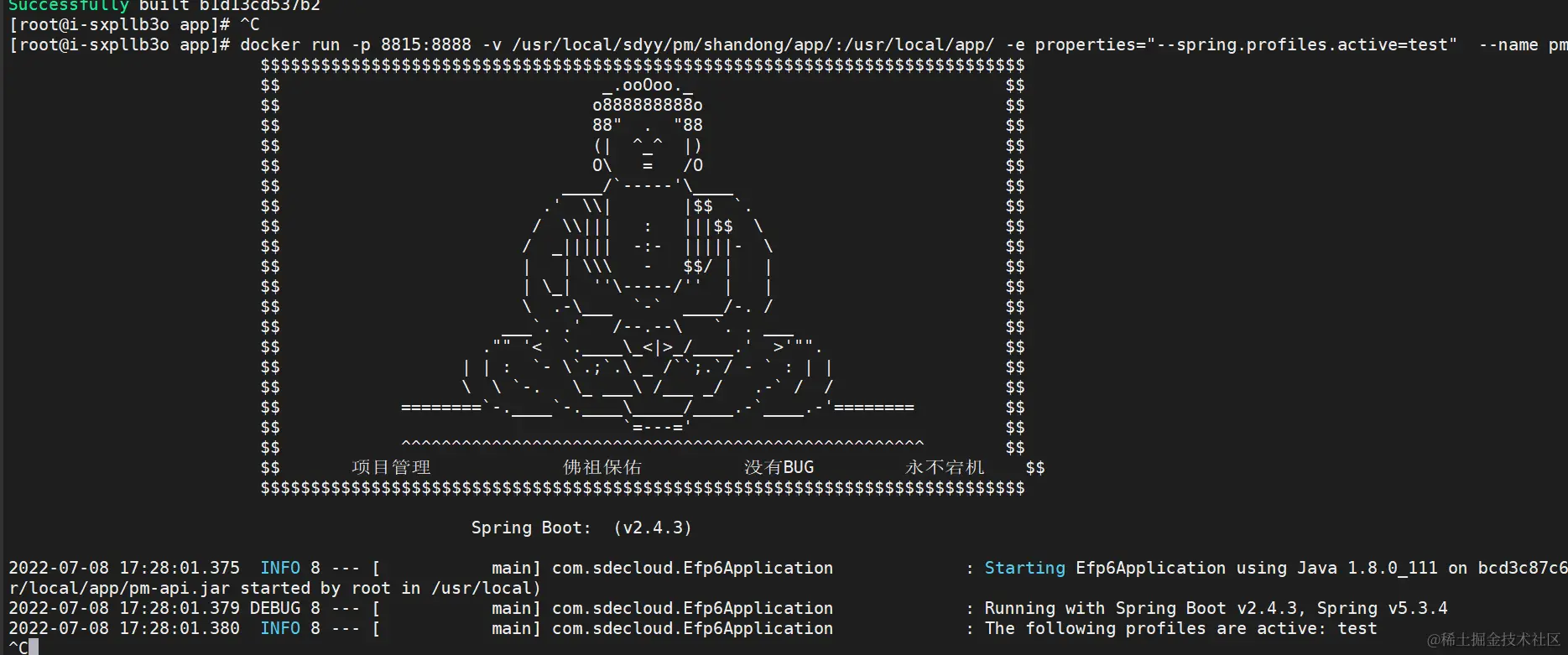Screen dimensions: 1568x655
Task: Click 'The following profiles are active: test'
Action: click(1180, 628)
